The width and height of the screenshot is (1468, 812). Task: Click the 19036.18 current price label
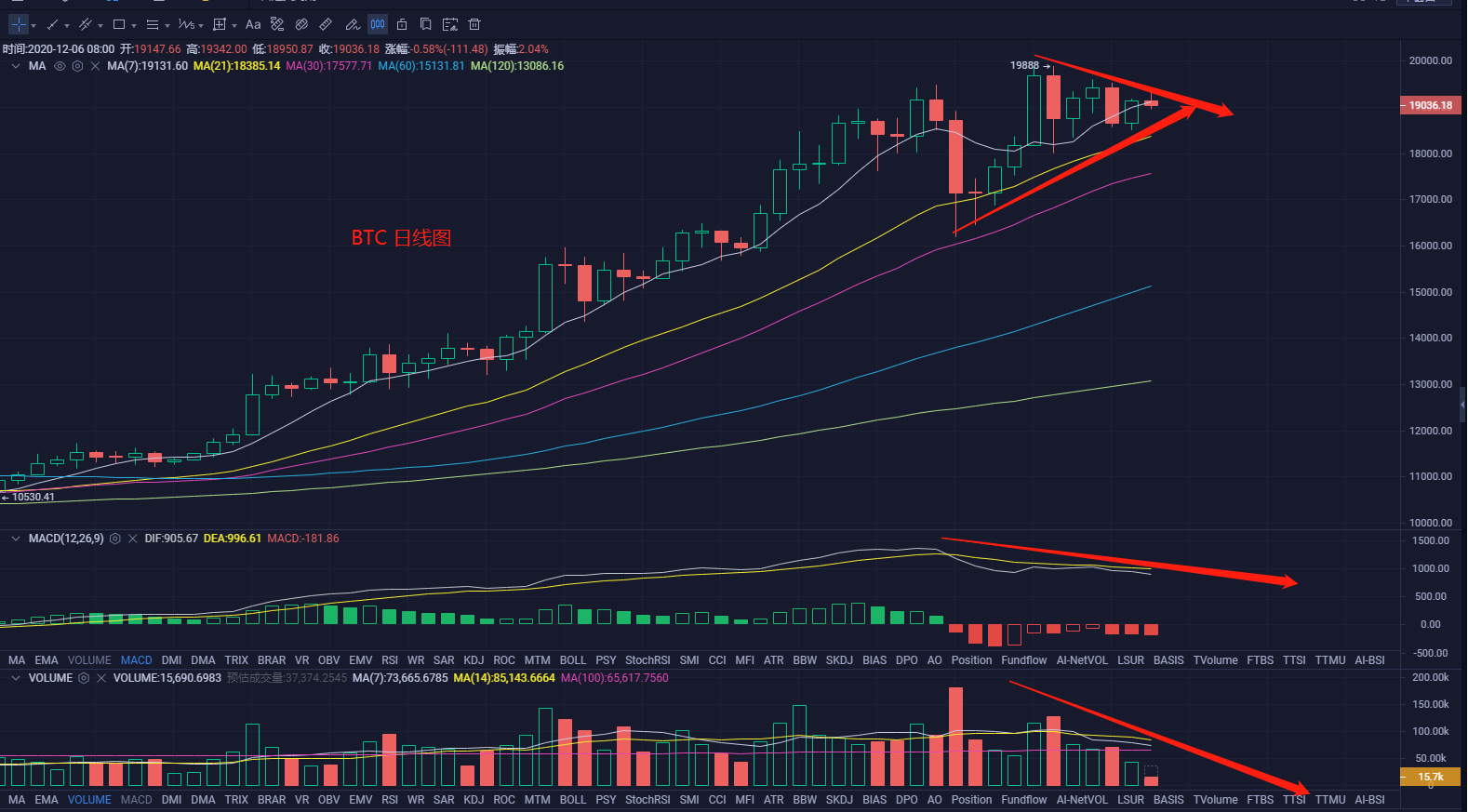click(1430, 106)
